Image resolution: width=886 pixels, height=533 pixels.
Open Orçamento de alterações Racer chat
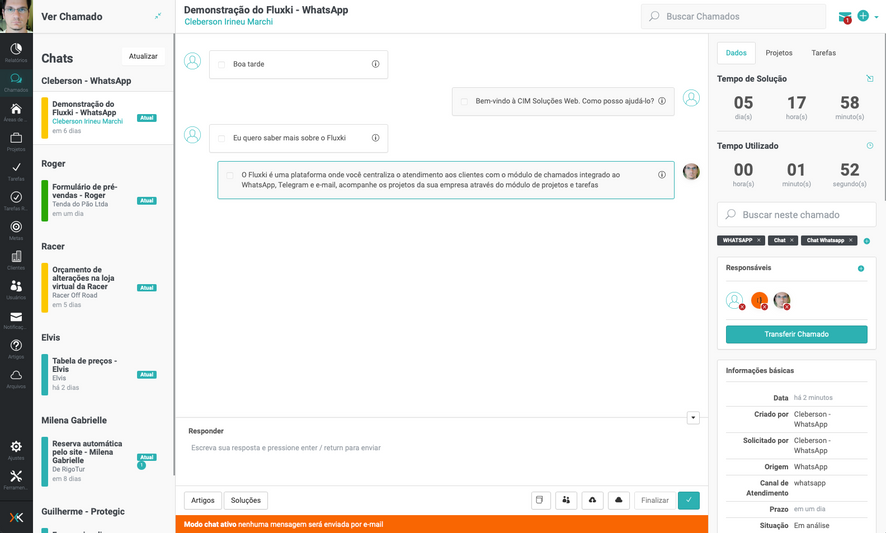[103, 287]
